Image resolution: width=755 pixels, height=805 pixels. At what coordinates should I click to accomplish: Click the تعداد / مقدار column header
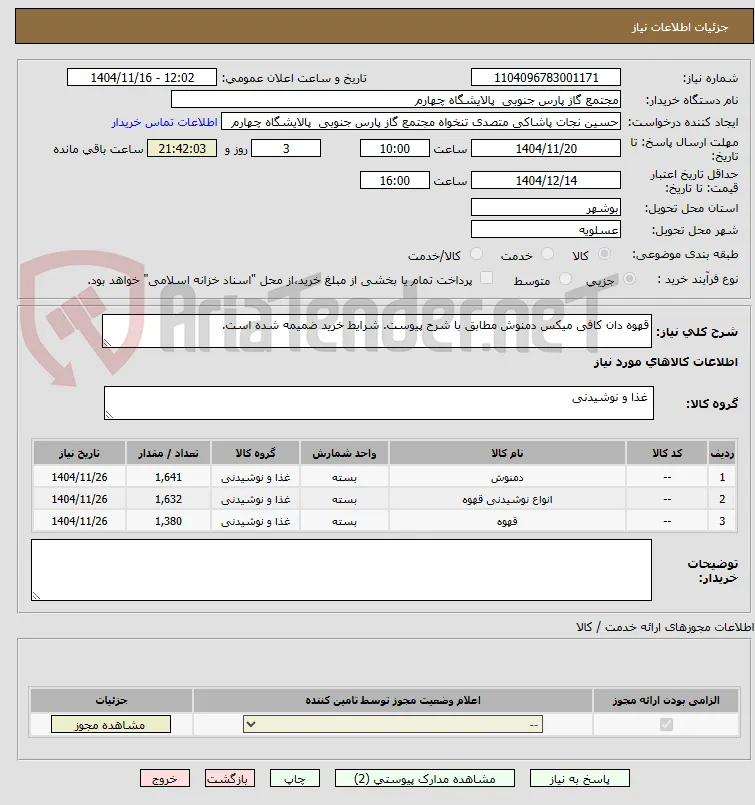[x=168, y=453]
